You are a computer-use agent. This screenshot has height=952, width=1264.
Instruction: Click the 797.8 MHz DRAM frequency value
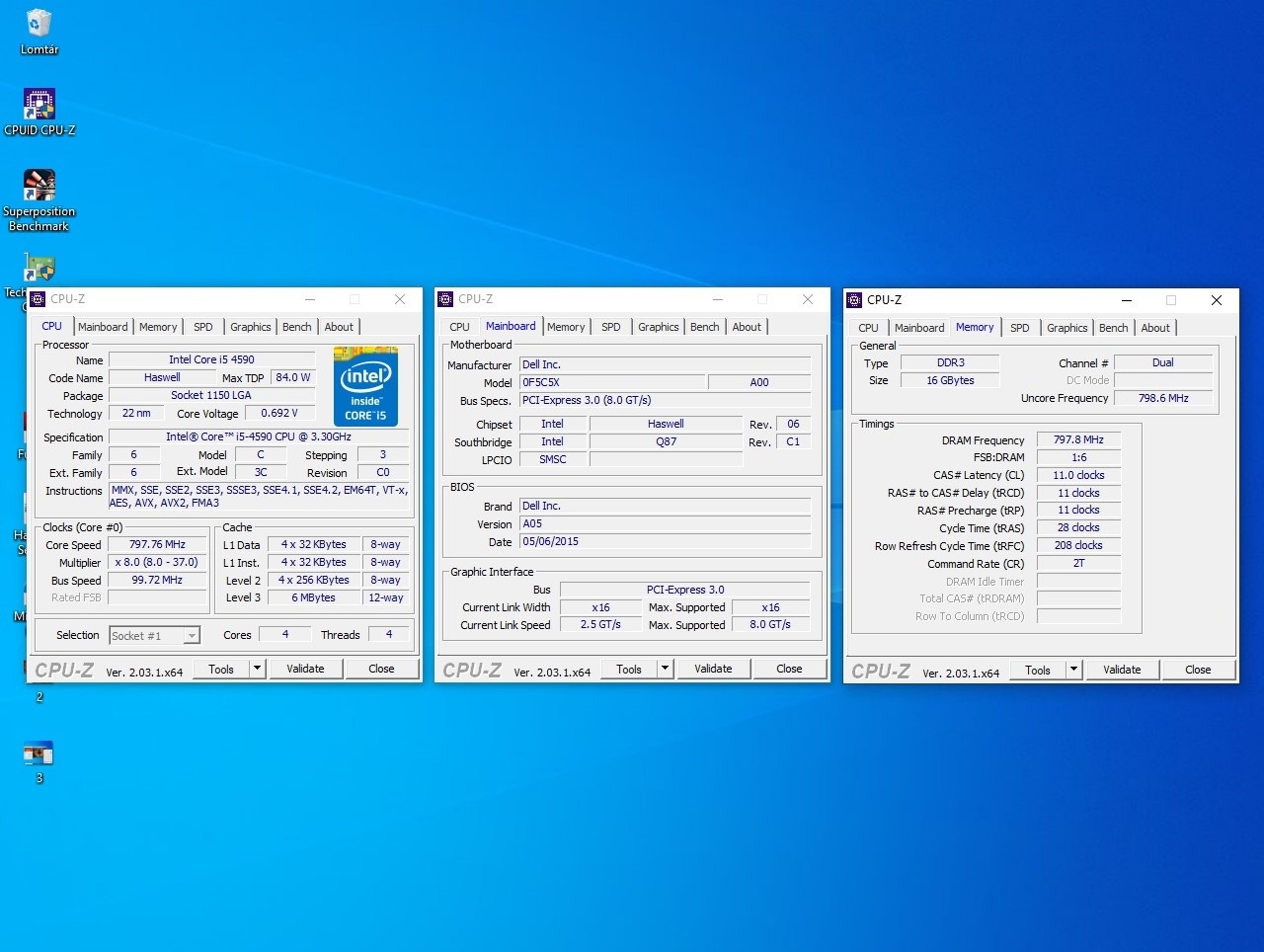(x=1078, y=439)
